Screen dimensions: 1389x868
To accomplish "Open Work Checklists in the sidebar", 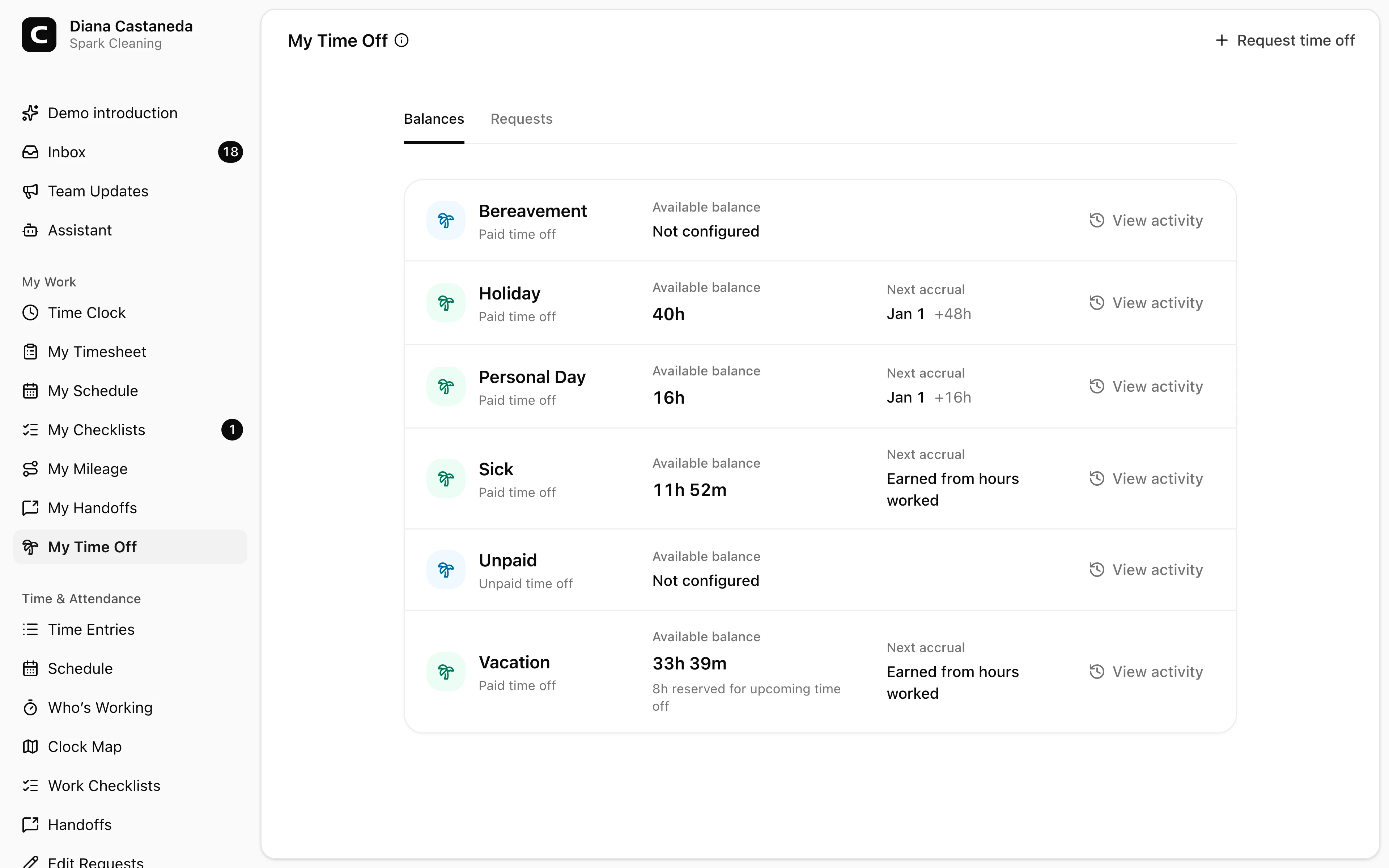I will point(130,786).
